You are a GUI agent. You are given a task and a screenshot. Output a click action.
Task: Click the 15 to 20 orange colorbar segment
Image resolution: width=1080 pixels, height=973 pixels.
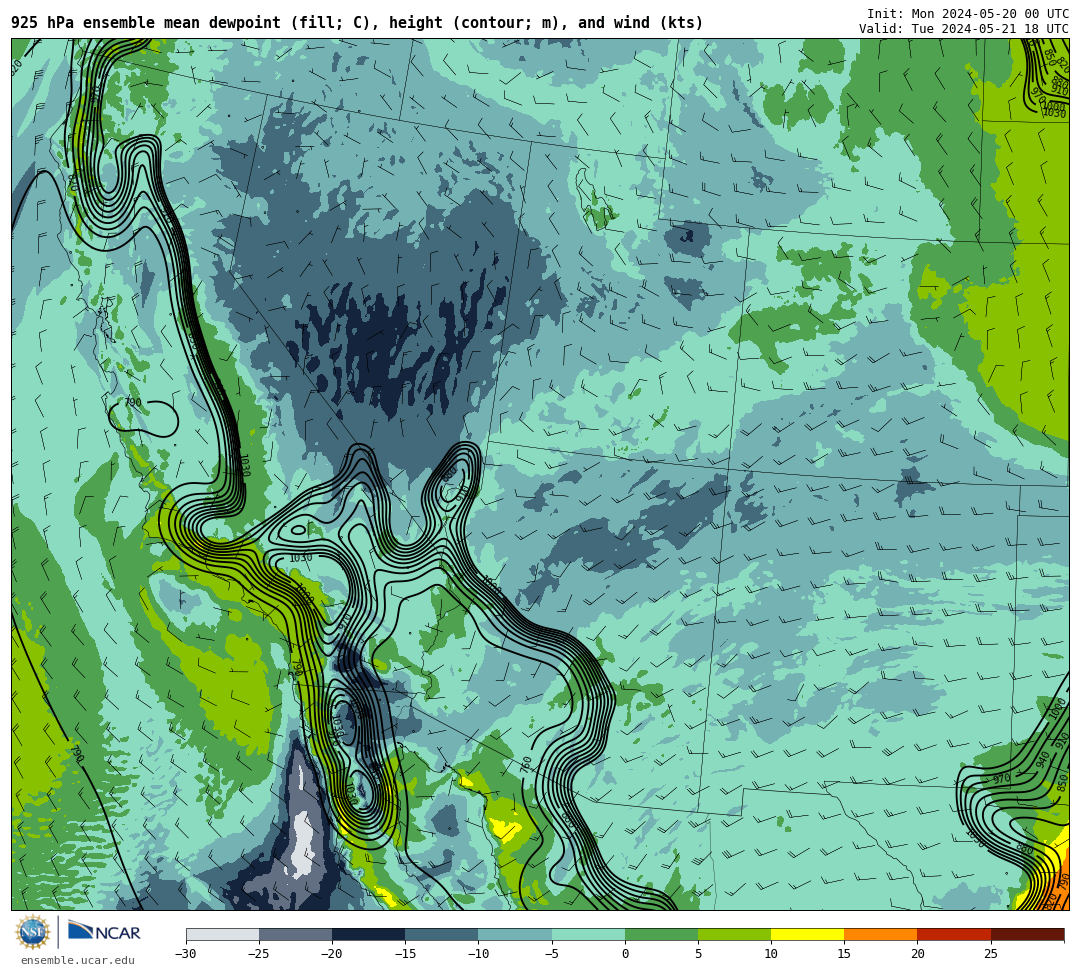point(881,934)
